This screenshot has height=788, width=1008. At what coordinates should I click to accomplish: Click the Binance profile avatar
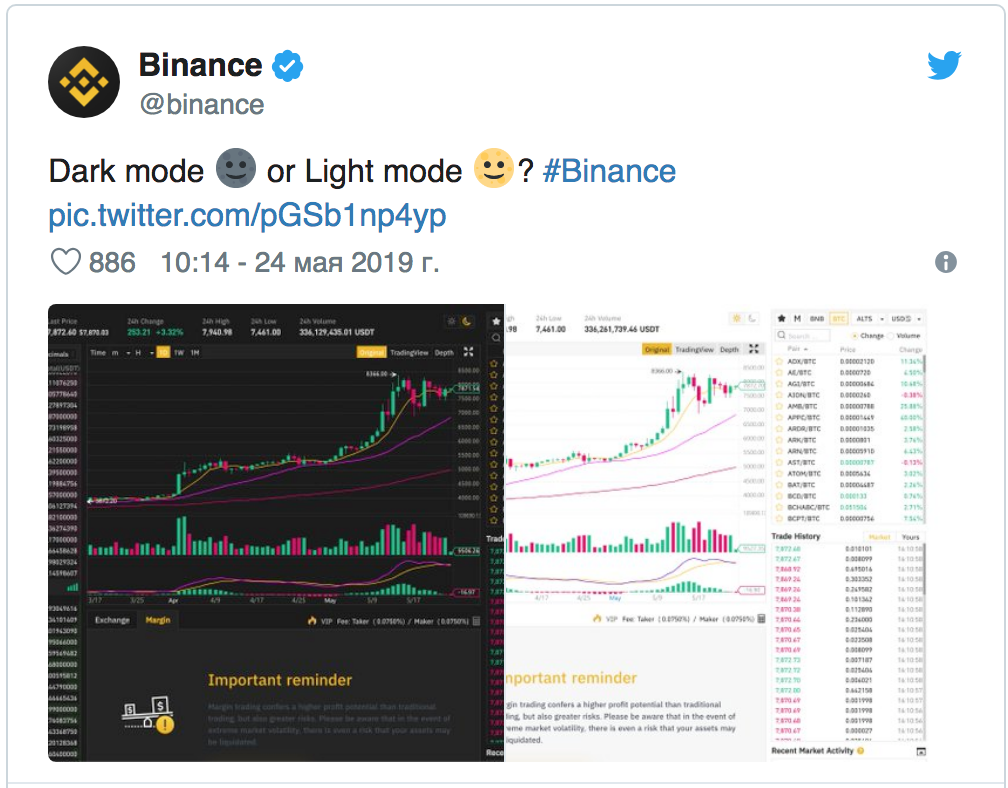point(84,82)
